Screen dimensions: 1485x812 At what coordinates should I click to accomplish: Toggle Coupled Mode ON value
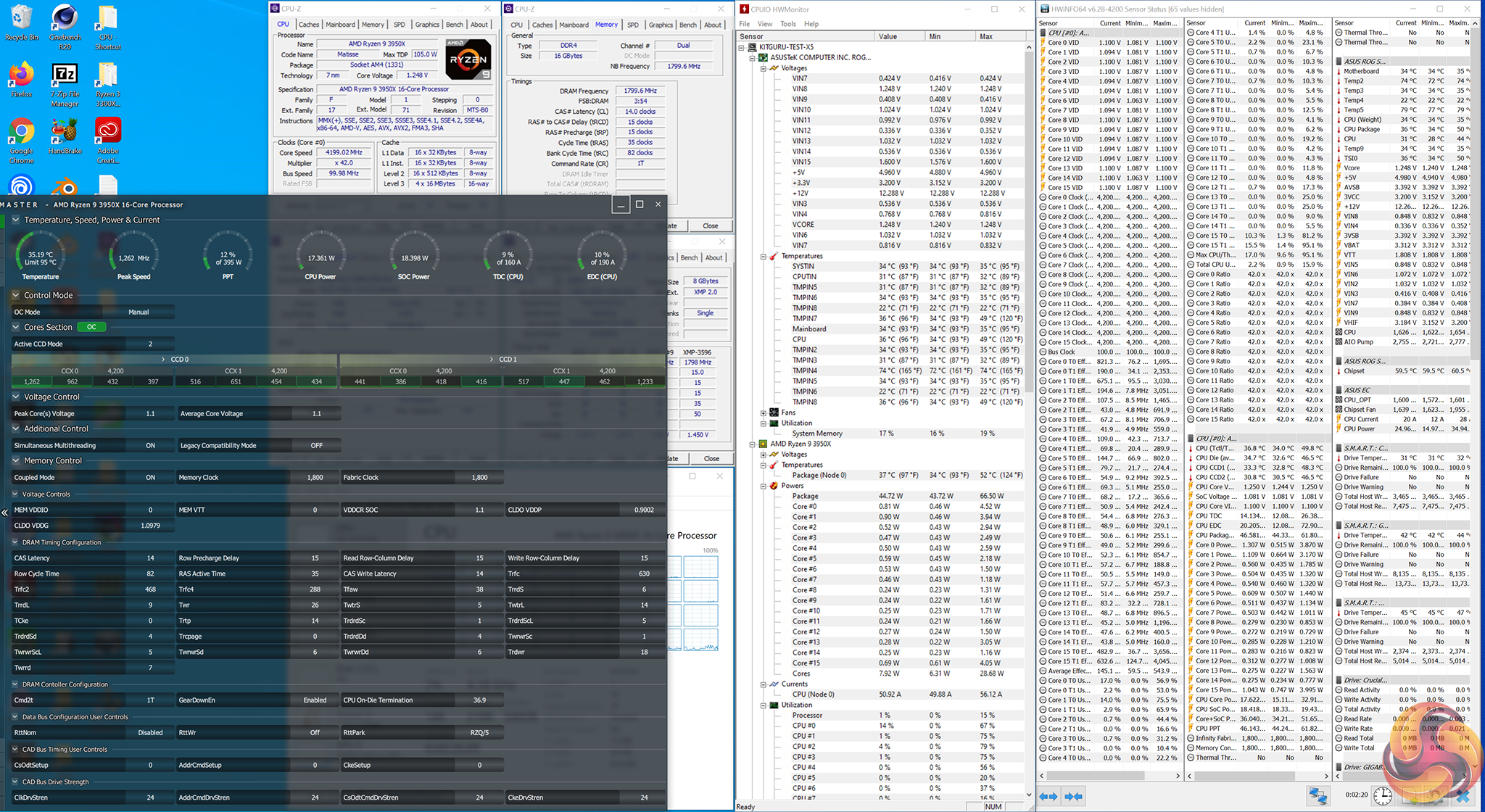pyautogui.click(x=150, y=477)
